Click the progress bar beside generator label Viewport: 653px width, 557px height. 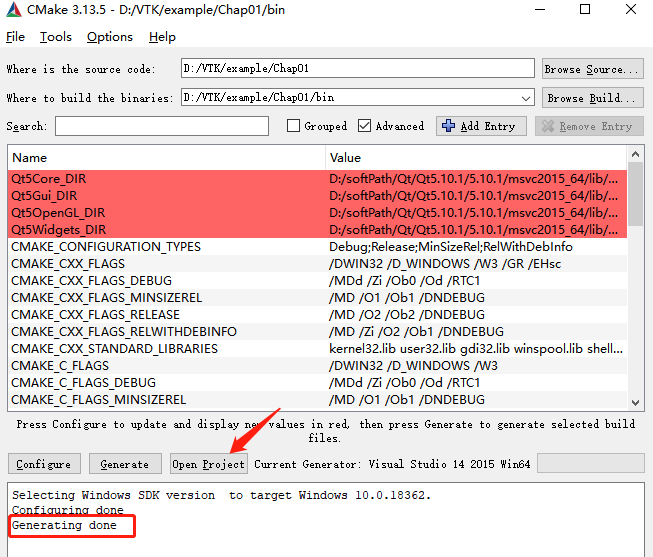591,464
